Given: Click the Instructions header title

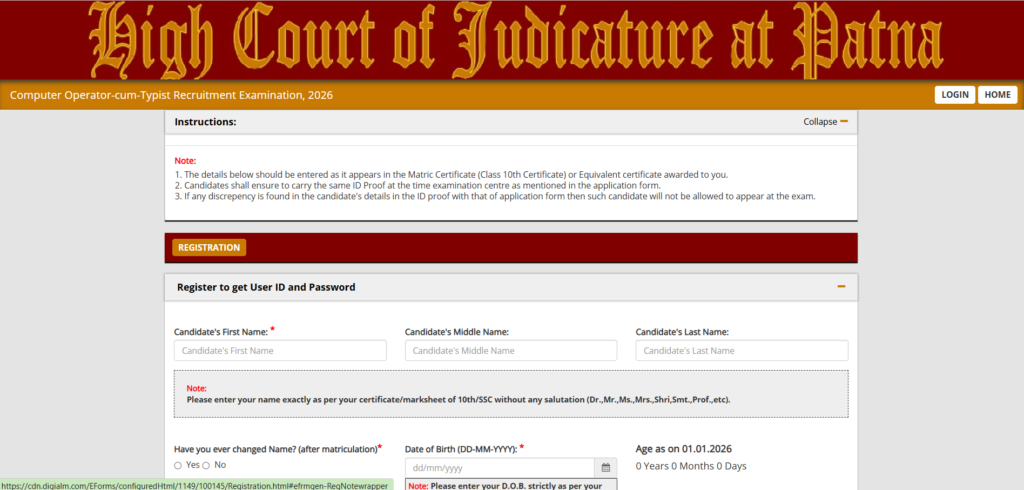Looking at the screenshot, I should click(206, 122).
